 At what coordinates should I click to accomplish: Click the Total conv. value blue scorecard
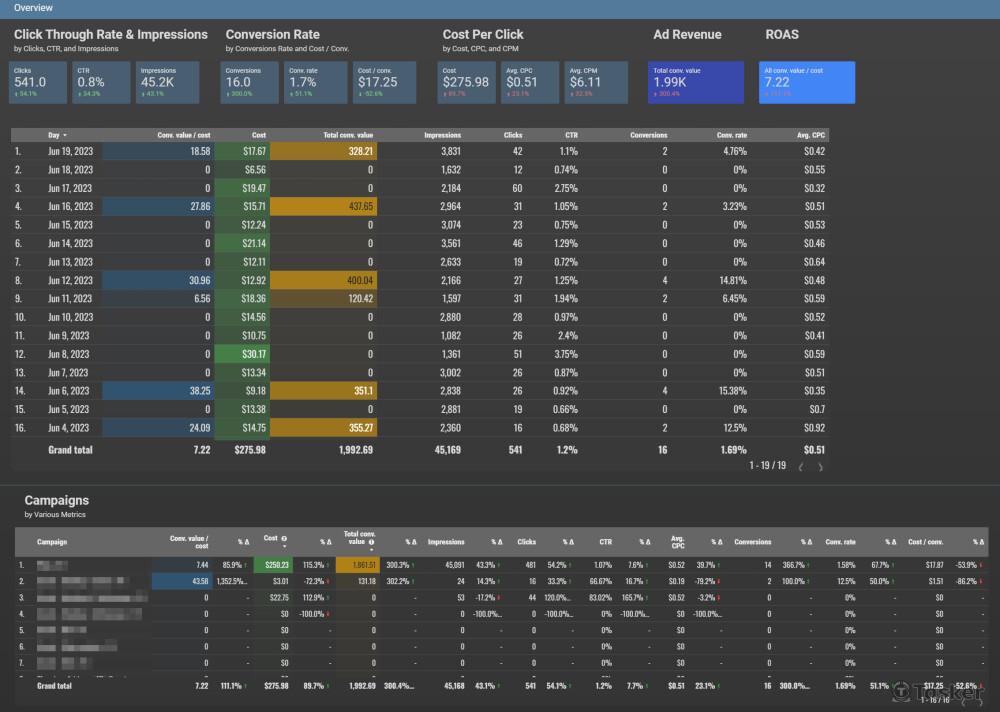[695, 82]
